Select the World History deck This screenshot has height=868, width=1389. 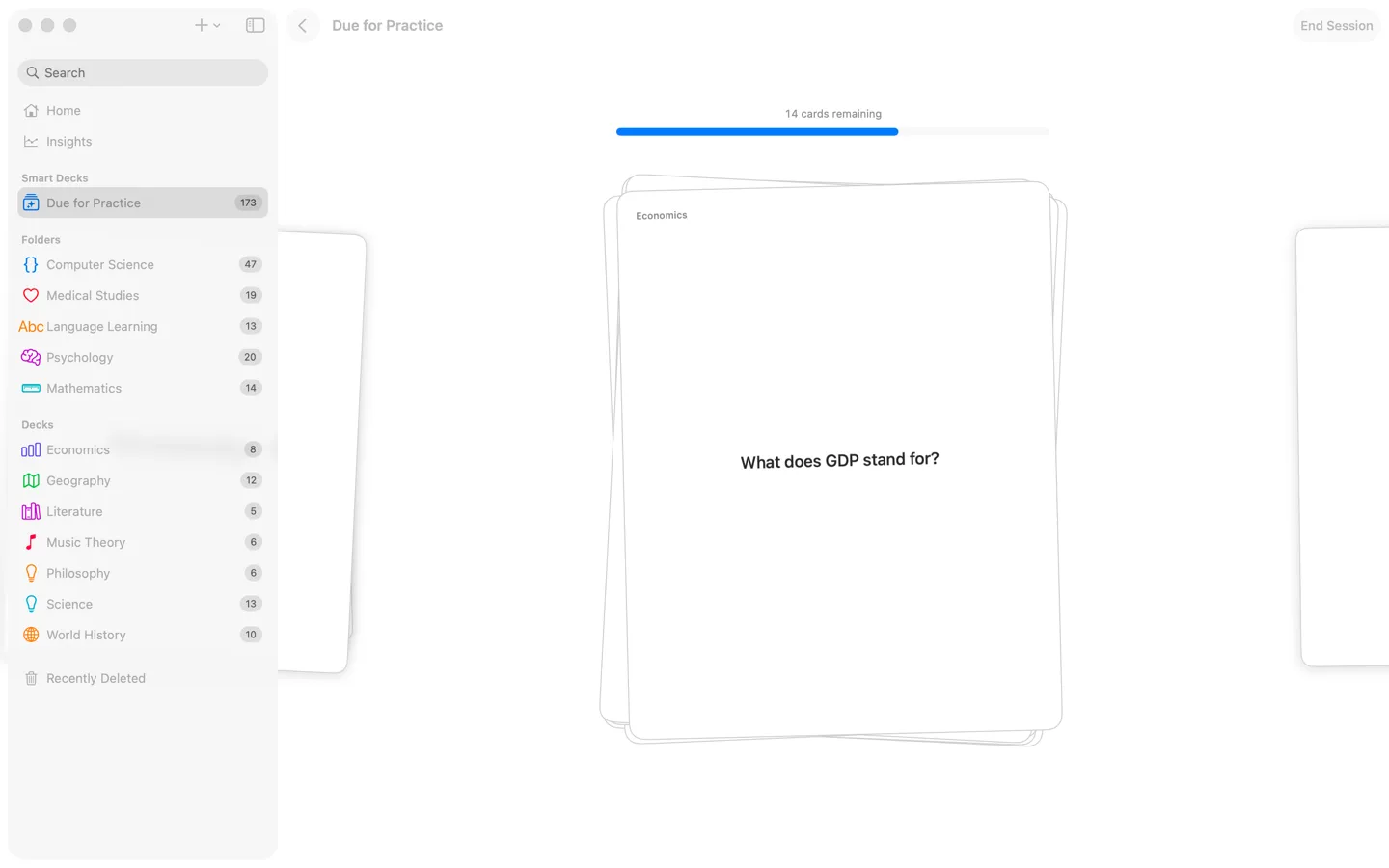(143, 635)
